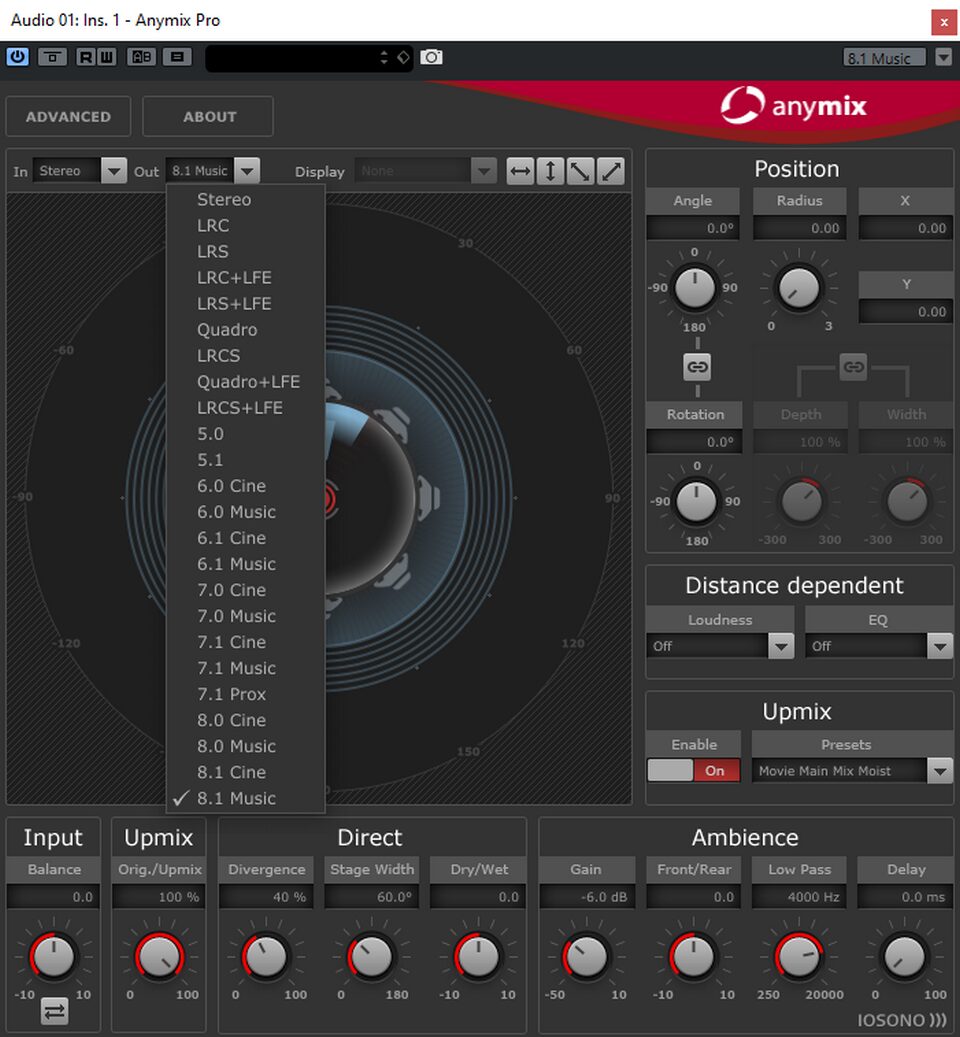Choose Stereo output format
Screen dimensions: 960x1037
(246, 199)
